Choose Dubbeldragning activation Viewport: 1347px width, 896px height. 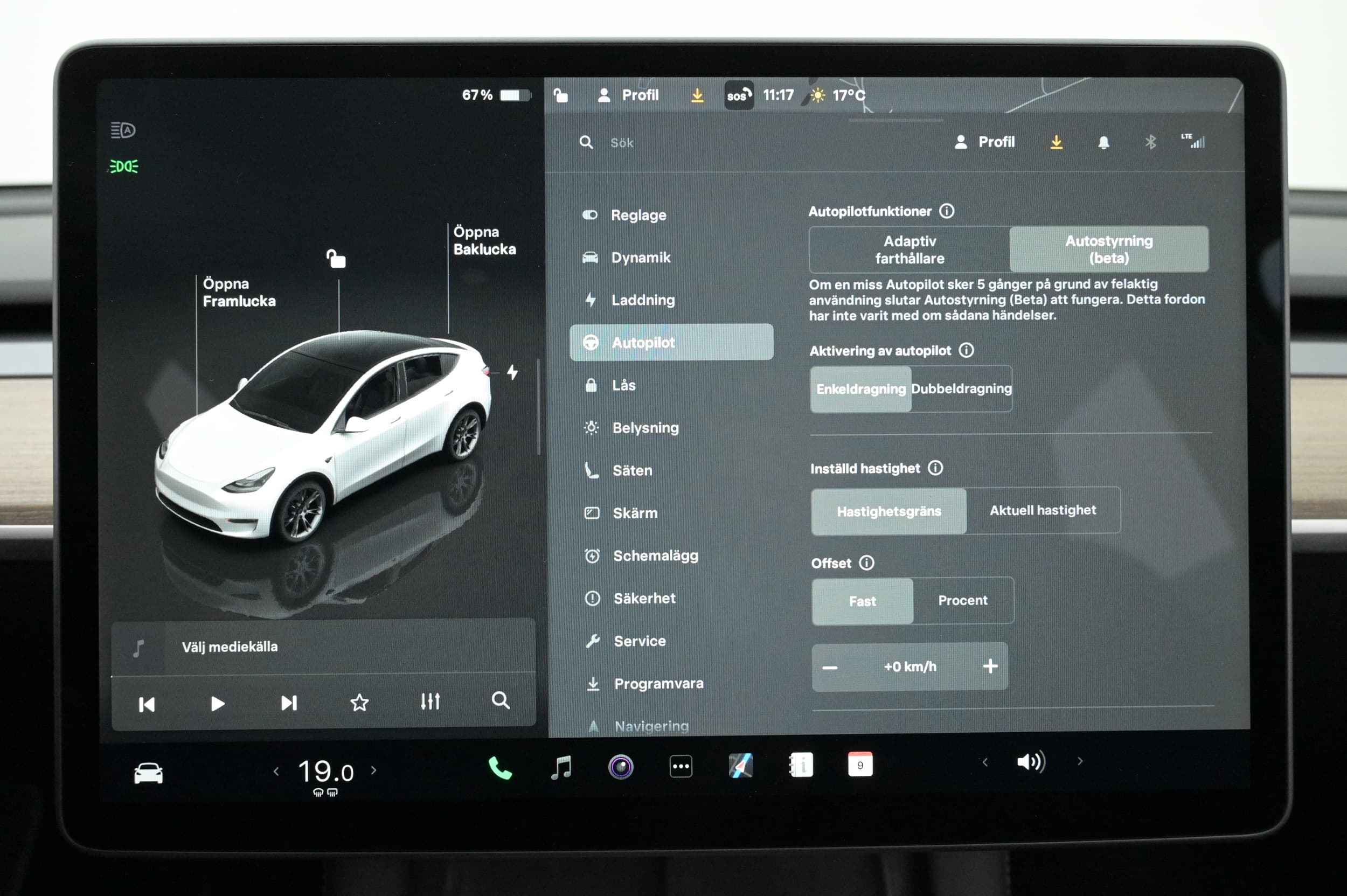tap(961, 388)
